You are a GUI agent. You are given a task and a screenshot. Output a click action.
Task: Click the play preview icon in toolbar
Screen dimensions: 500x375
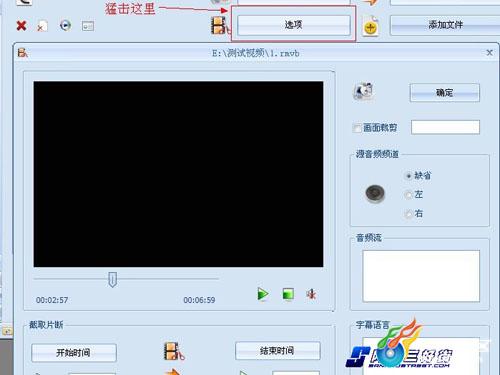tap(65, 25)
